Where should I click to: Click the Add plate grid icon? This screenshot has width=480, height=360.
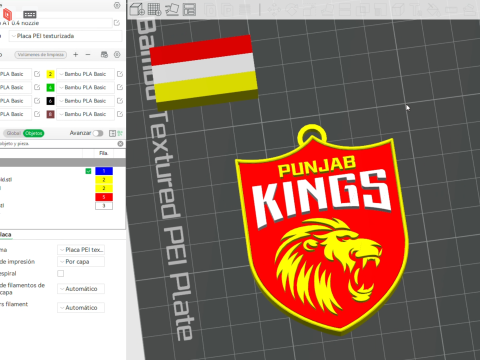[x=154, y=9]
